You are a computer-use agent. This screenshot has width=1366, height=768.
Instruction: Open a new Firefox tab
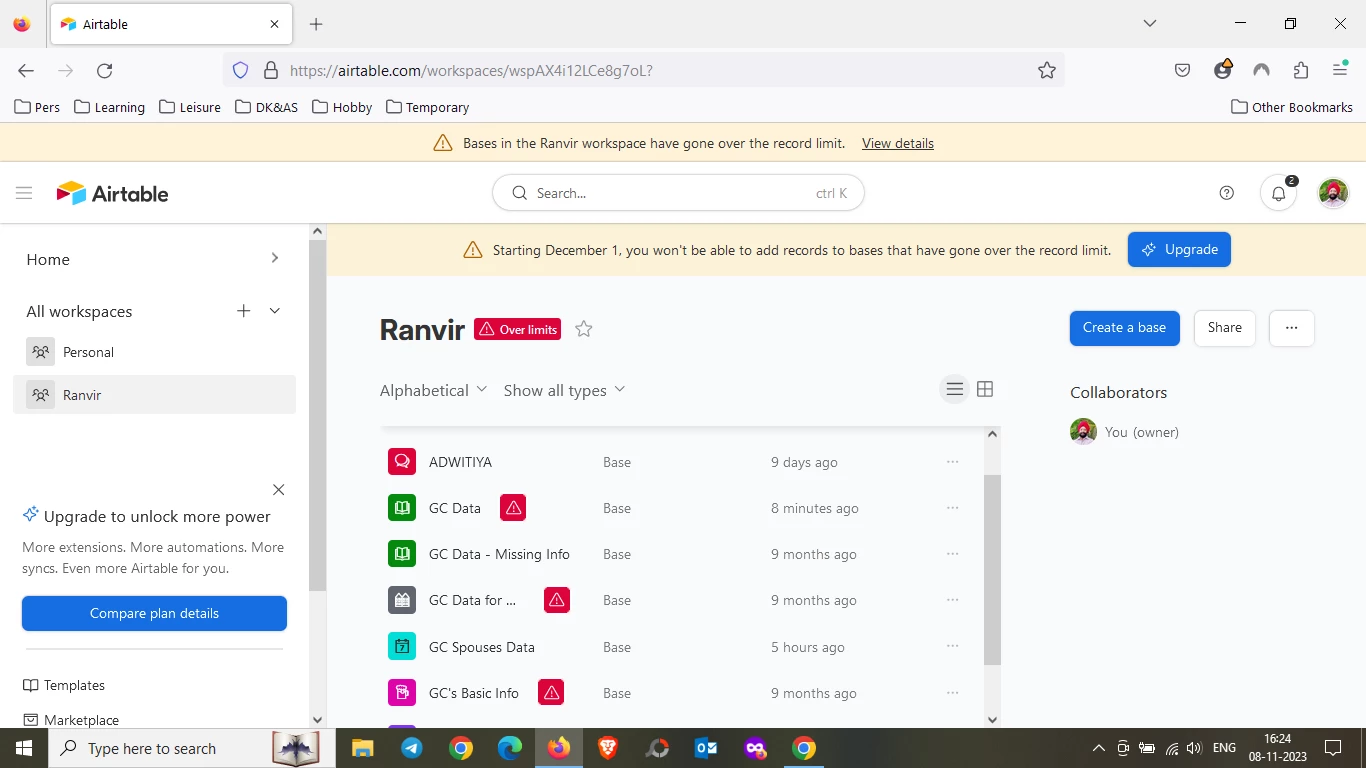(316, 24)
